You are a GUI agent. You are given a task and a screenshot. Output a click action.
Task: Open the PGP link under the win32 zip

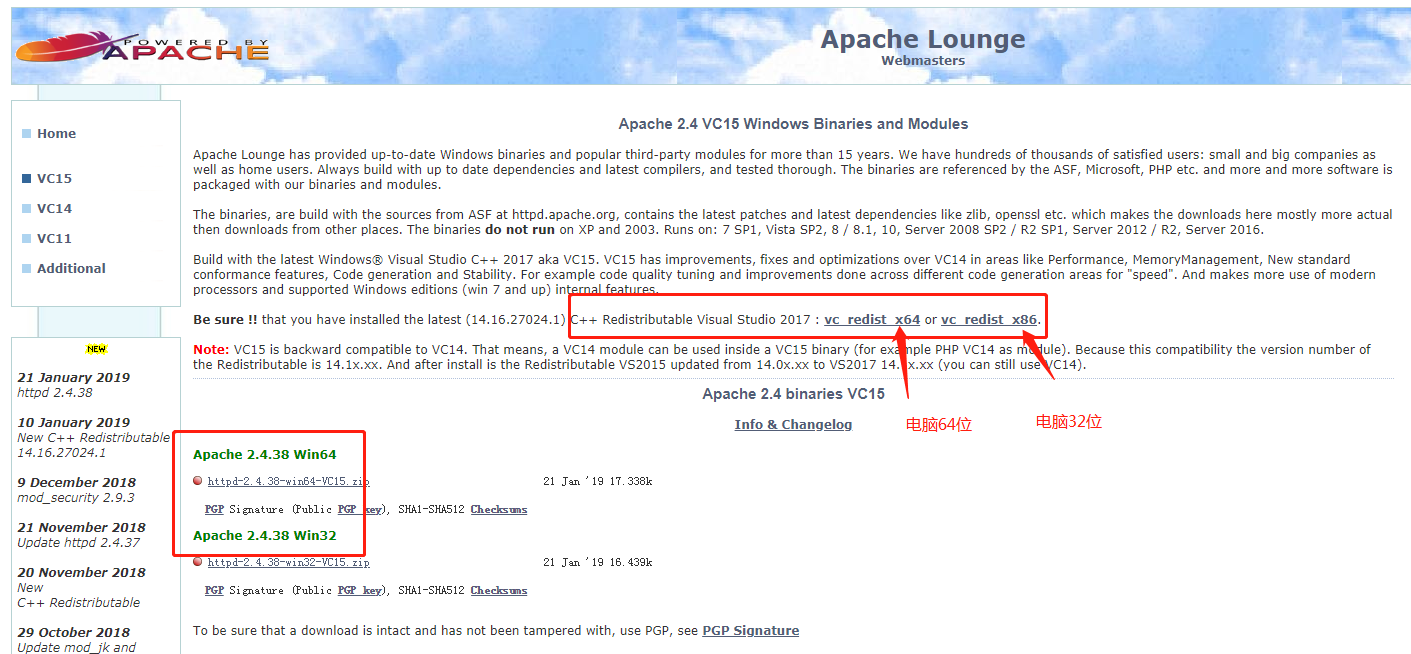click(214, 590)
